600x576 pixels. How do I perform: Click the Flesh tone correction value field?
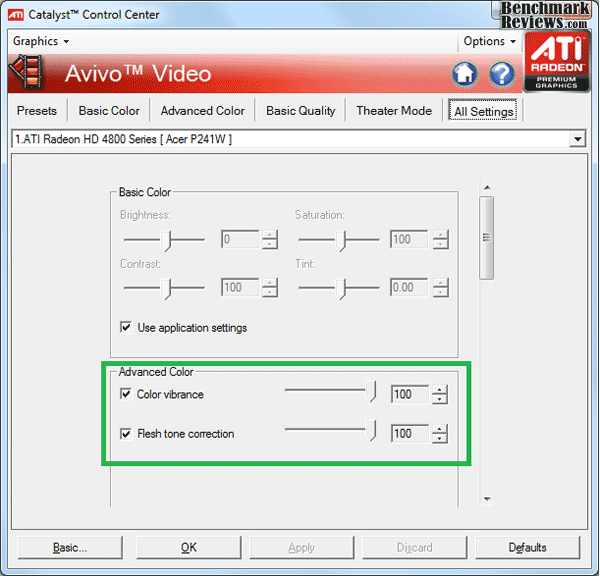(410, 434)
